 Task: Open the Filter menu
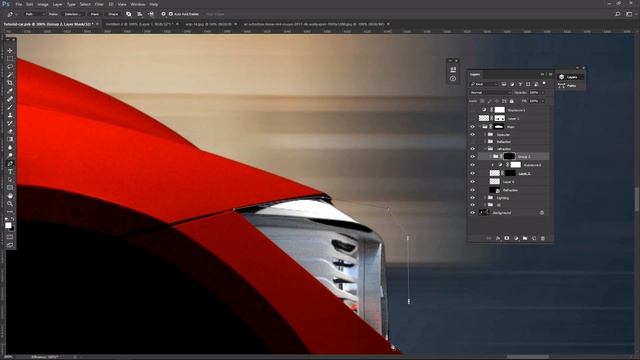pyautogui.click(x=99, y=4)
